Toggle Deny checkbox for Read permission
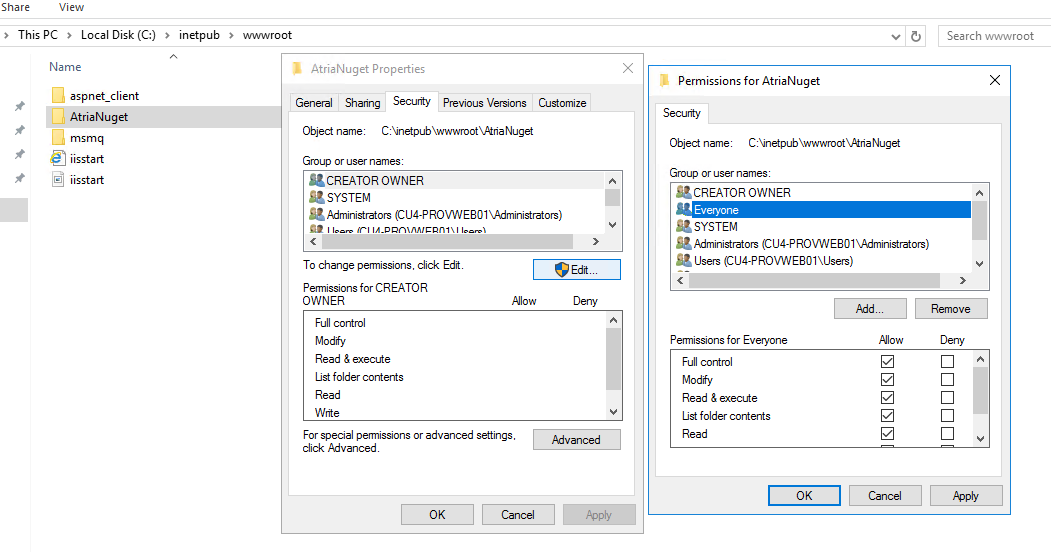The width and height of the screenshot is (1051, 552). 947,434
